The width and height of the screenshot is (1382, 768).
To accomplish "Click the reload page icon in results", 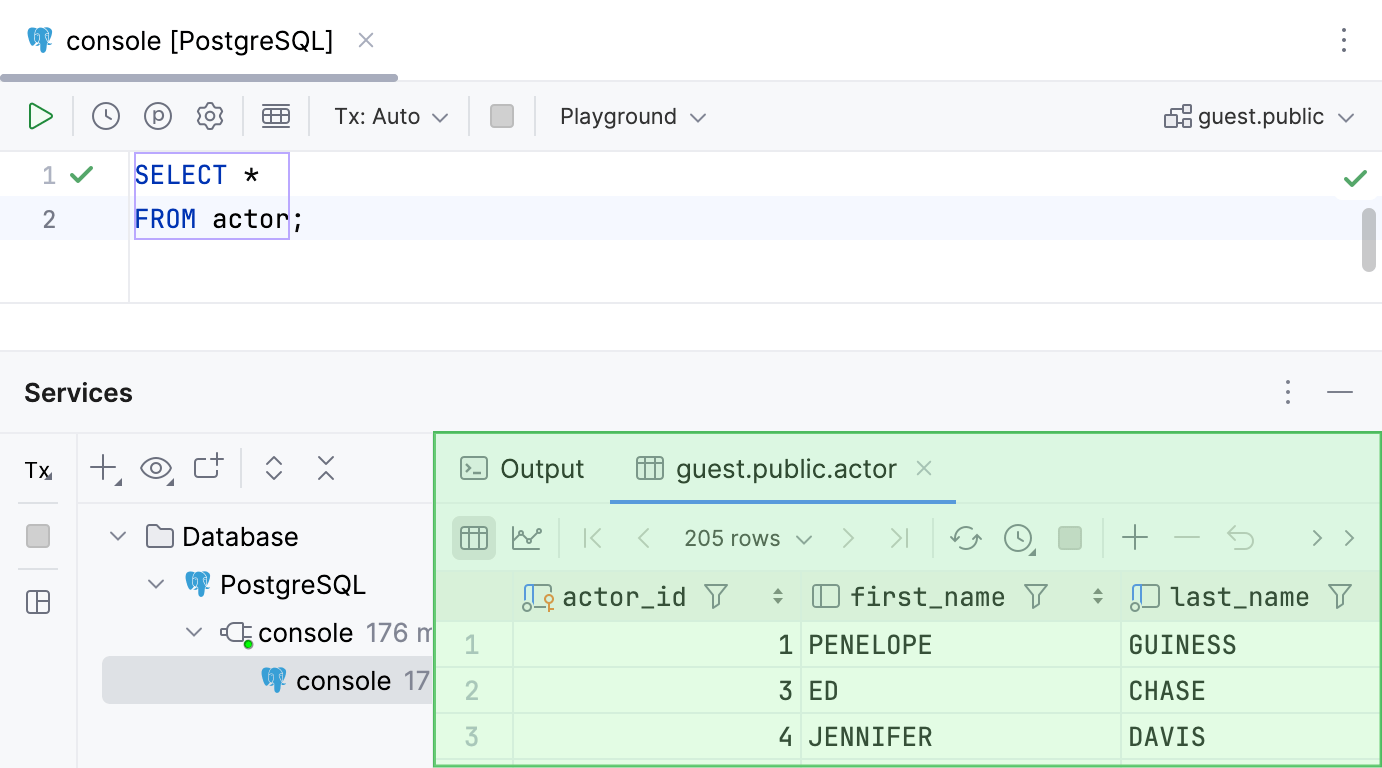I will (x=966, y=539).
